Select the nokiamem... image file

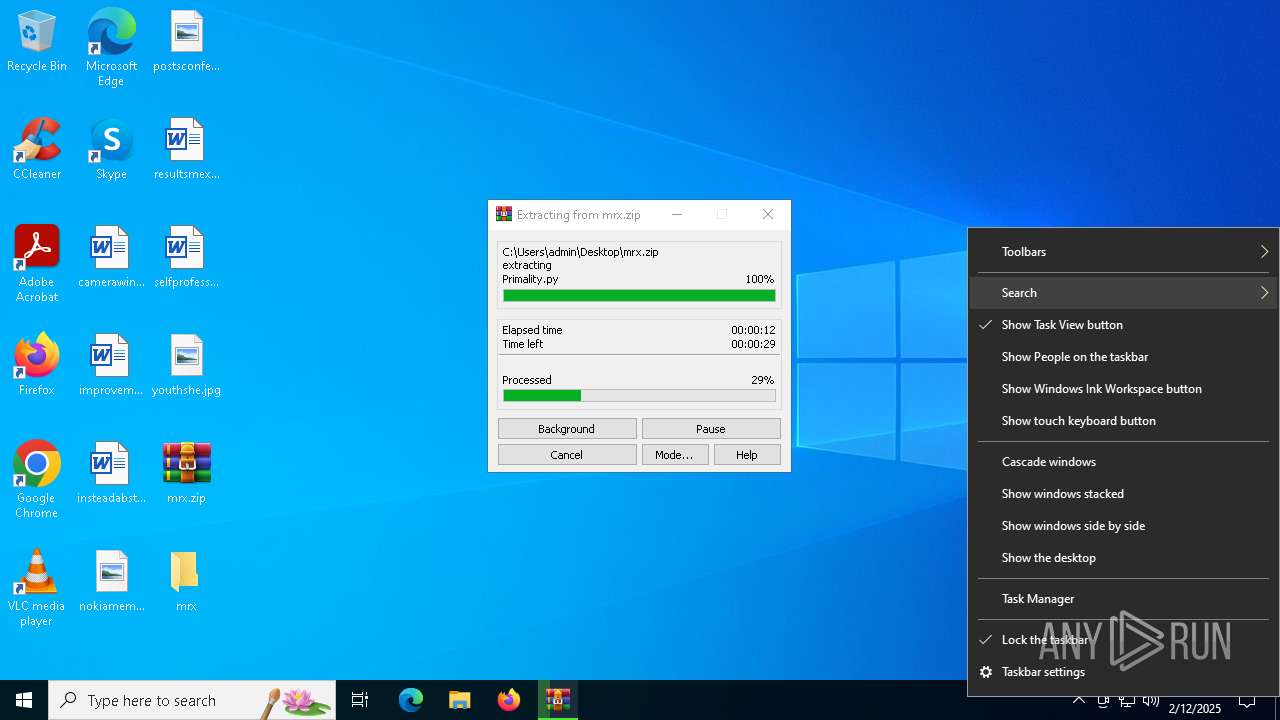pyautogui.click(x=111, y=582)
